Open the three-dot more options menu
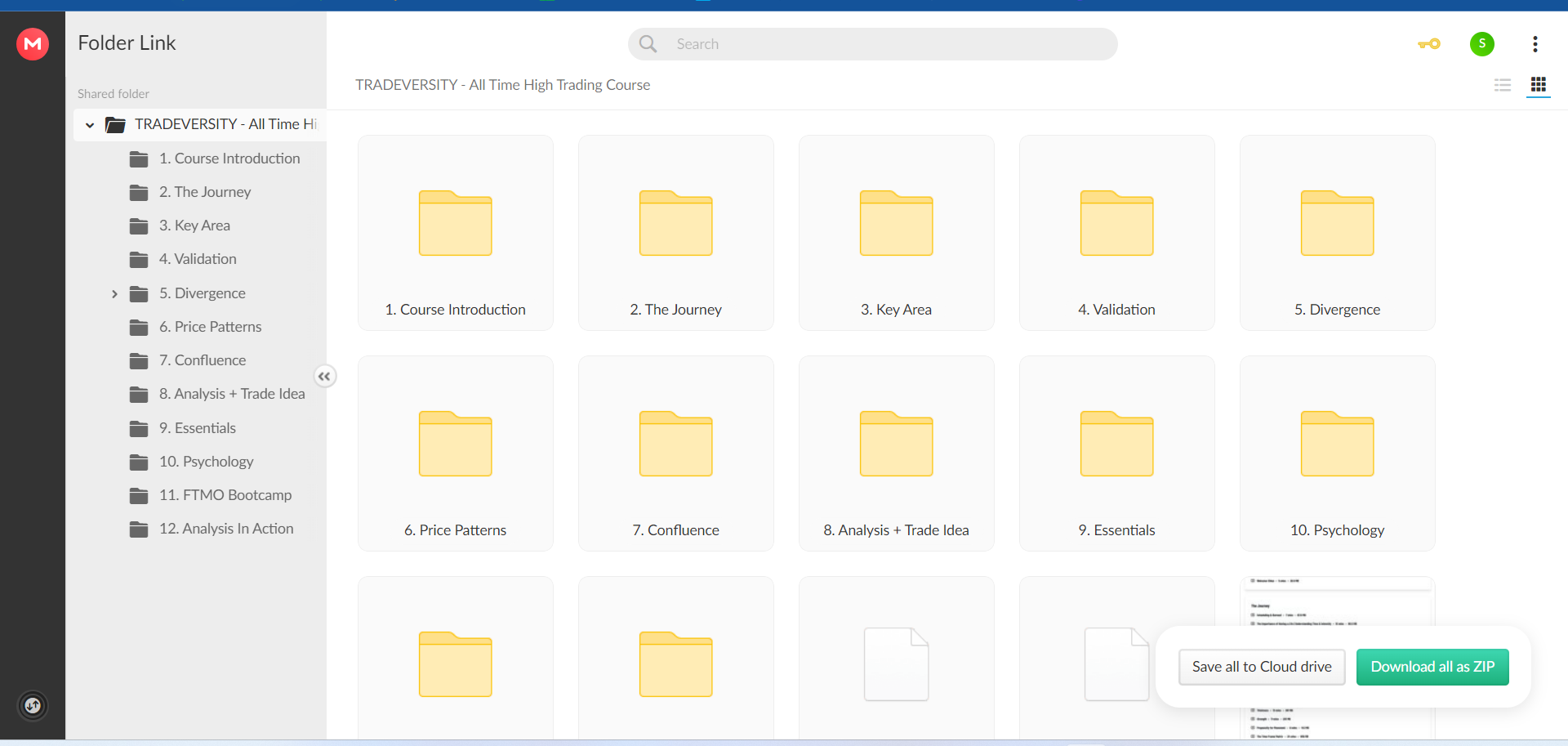Viewport: 1568px width, 746px height. point(1535,44)
